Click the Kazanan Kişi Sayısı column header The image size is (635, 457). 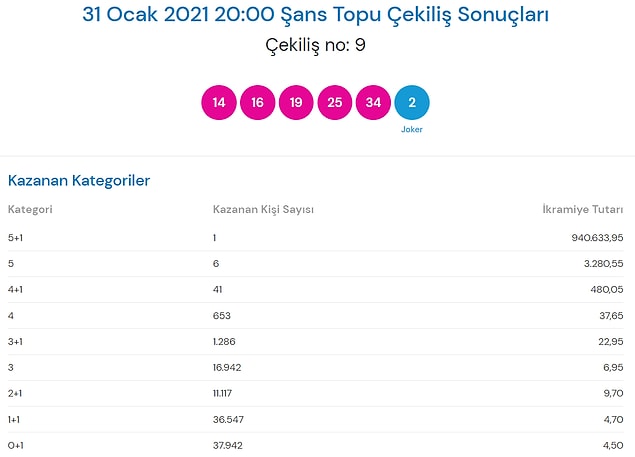(263, 209)
